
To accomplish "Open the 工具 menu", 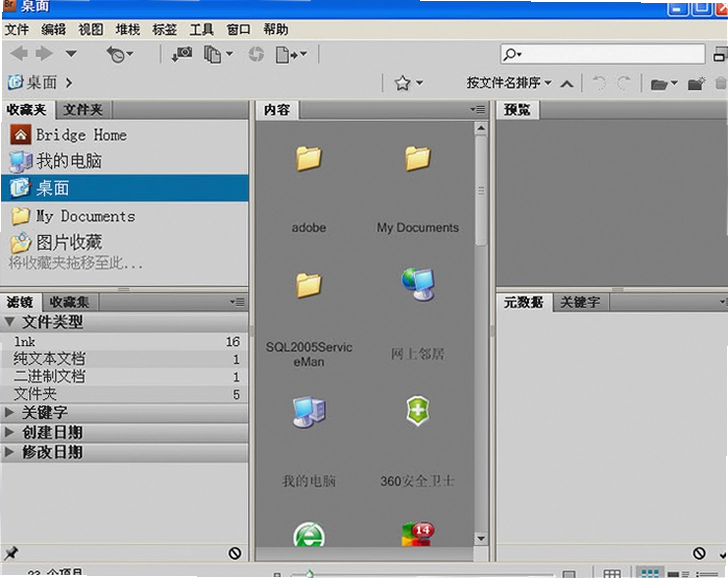I will click(201, 30).
